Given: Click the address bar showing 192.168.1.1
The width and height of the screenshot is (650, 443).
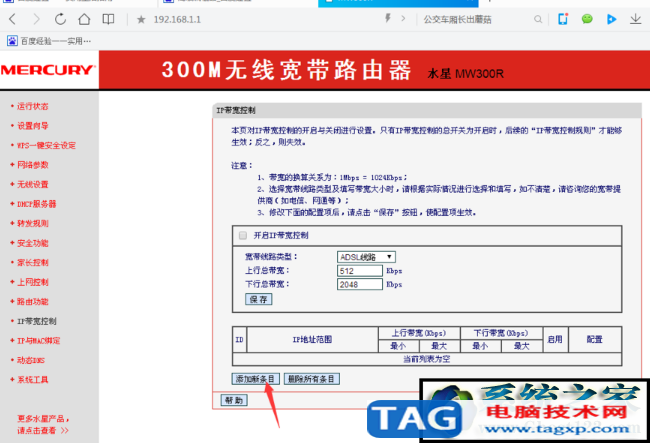Looking at the screenshot, I should 177,19.
